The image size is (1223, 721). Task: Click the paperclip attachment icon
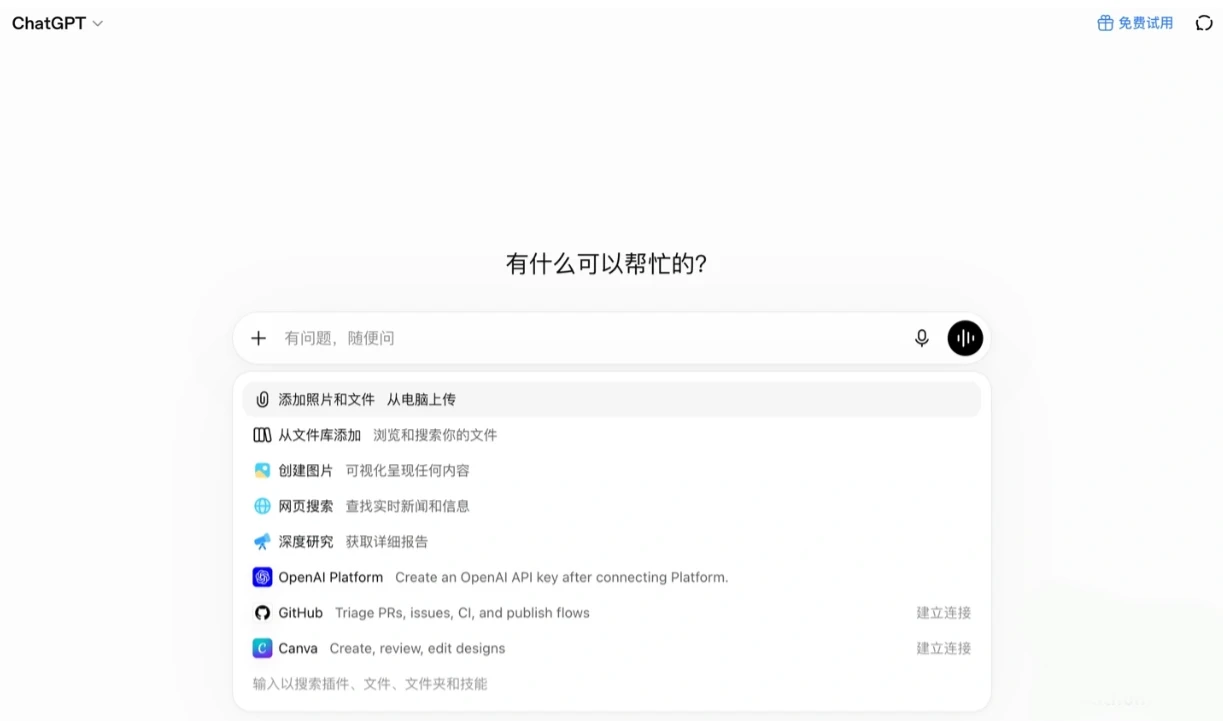(x=262, y=399)
